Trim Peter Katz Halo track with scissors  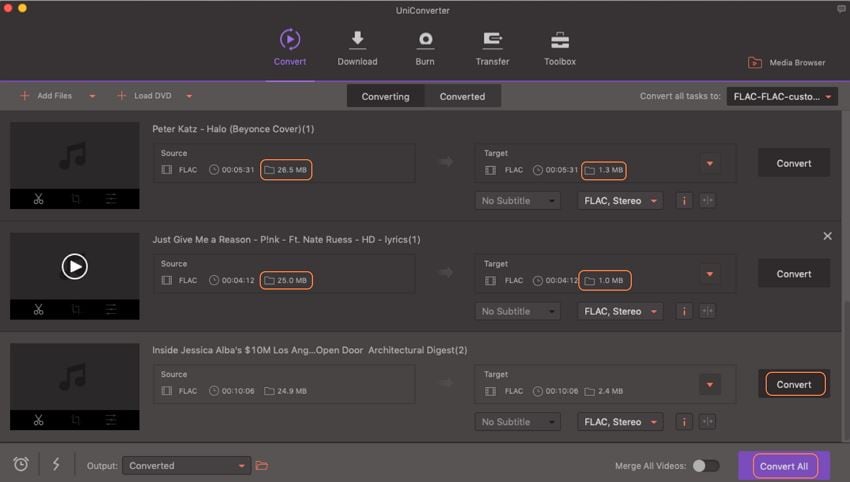coord(38,199)
